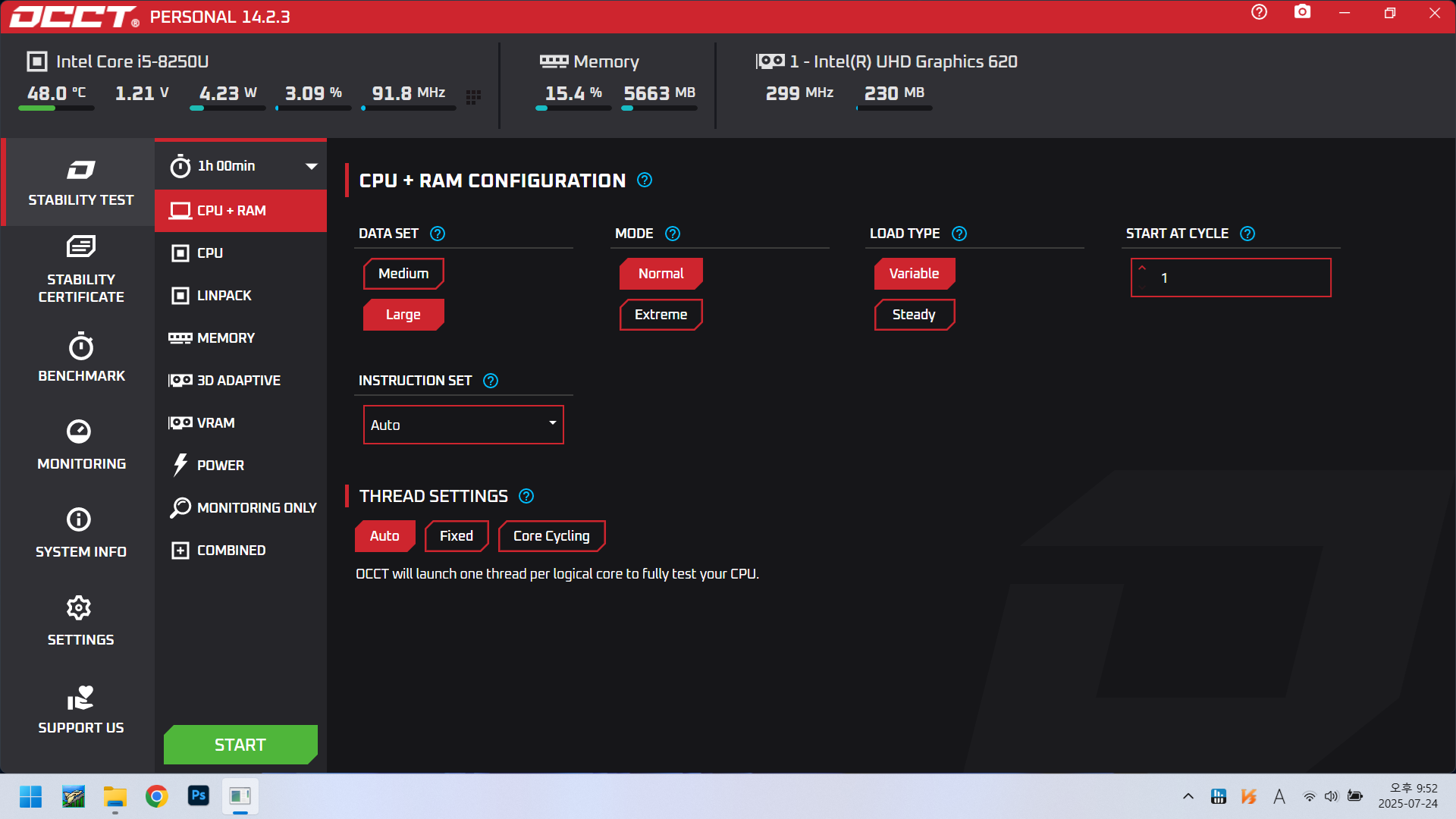Click the Memory header icon
The width and height of the screenshot is (1456, 819).
[x=554, y=61]
